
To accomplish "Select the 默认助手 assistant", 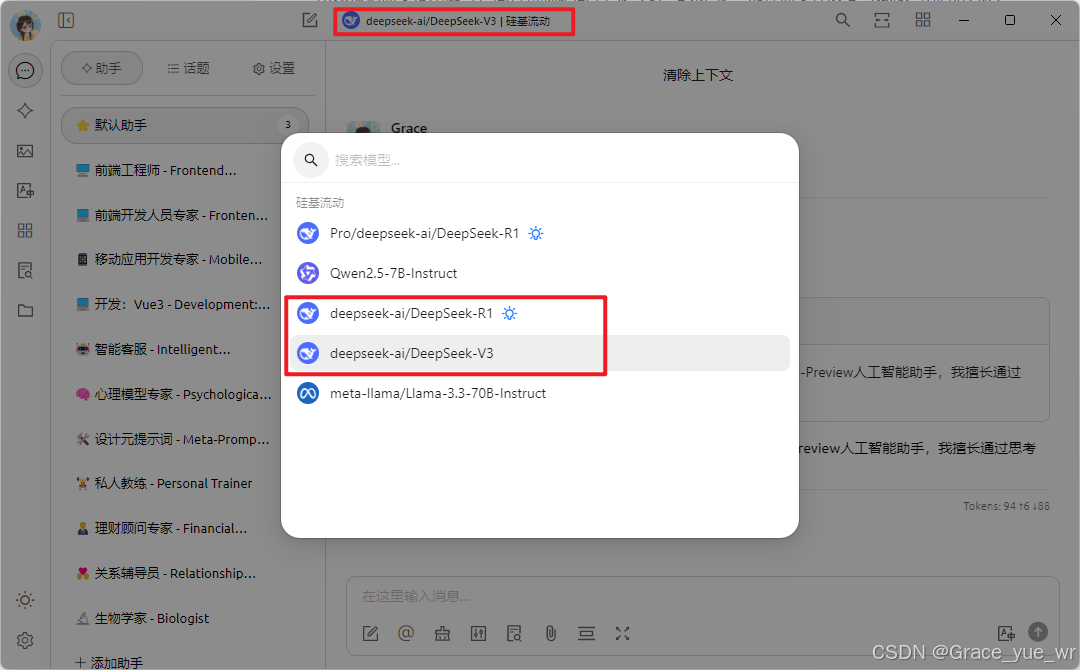I will pos(185,125).
